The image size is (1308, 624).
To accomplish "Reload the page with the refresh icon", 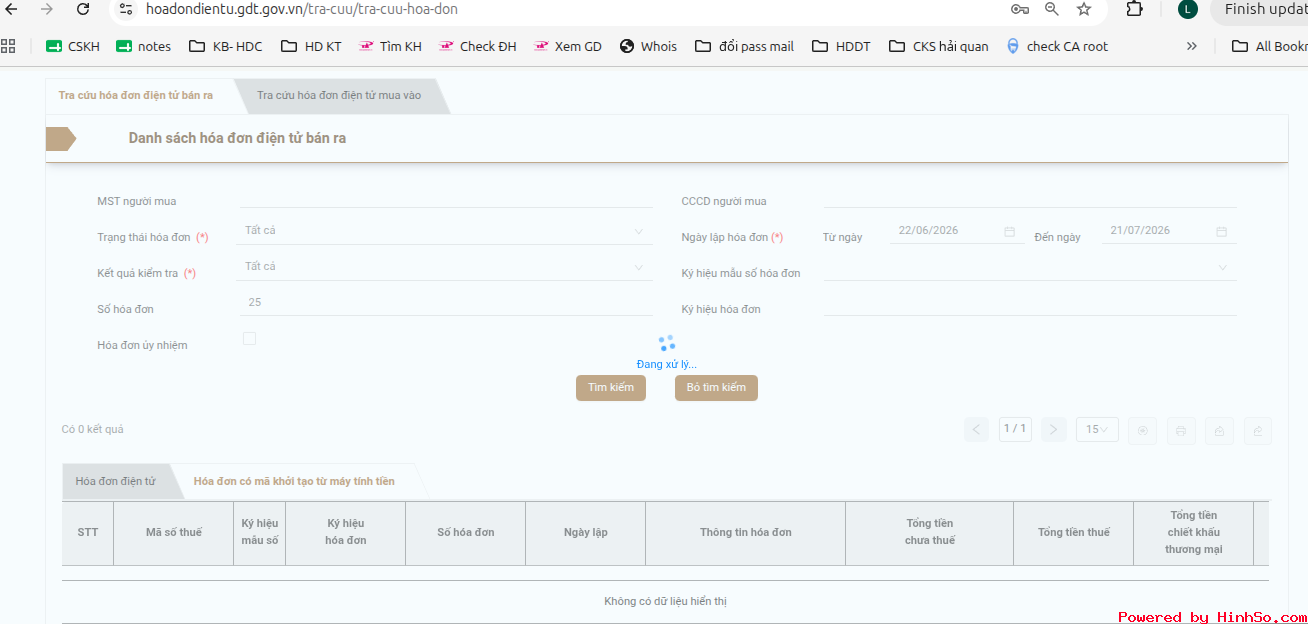I will (83, 9).
